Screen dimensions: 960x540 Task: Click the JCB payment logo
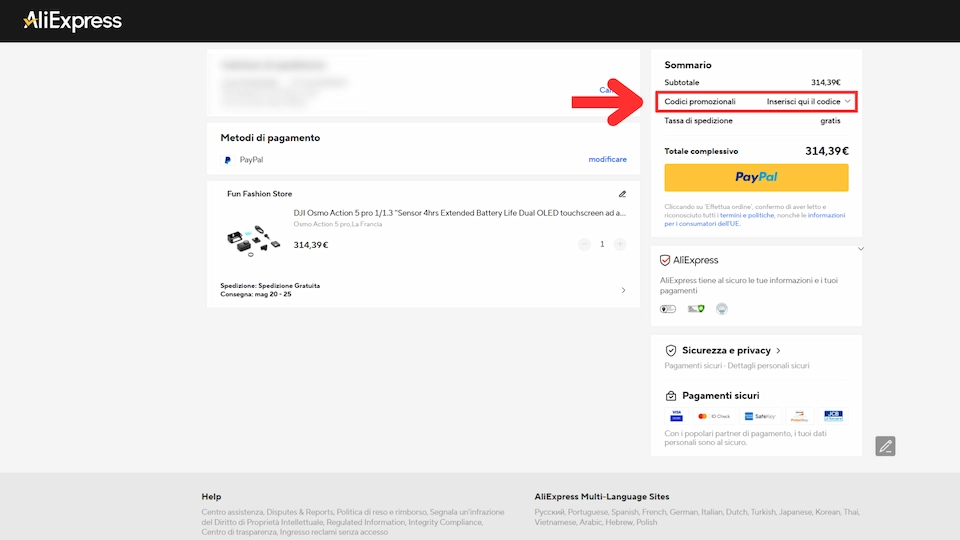[x=833, y=416]
